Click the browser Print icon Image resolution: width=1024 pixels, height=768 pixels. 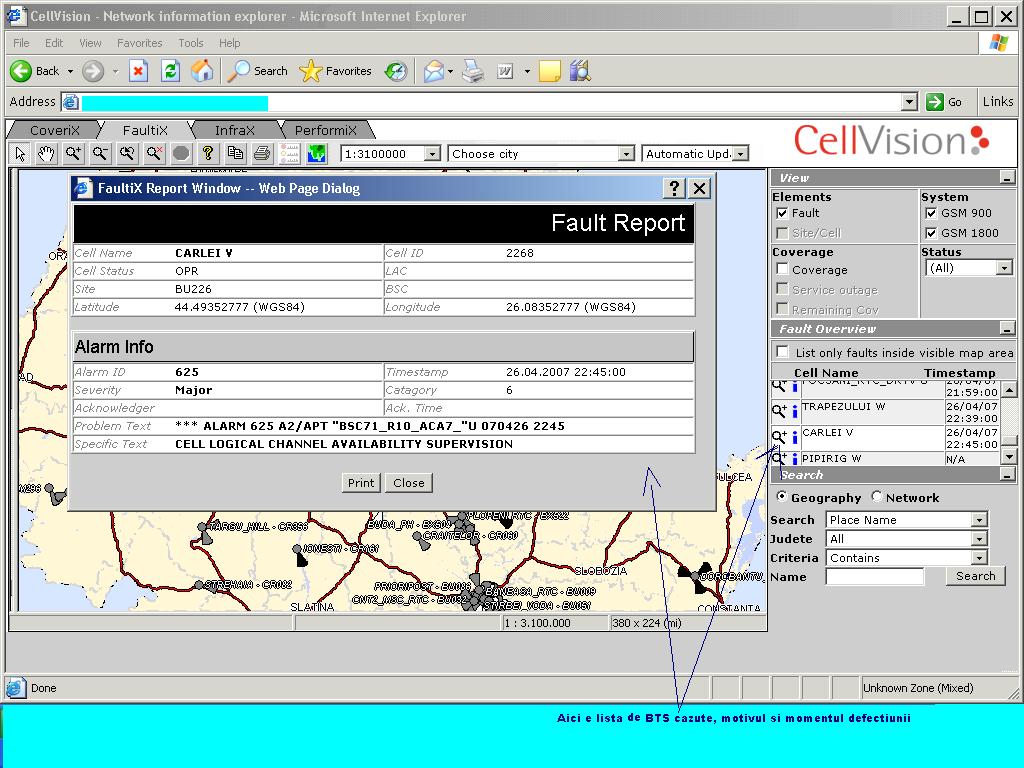coord(473,71)
